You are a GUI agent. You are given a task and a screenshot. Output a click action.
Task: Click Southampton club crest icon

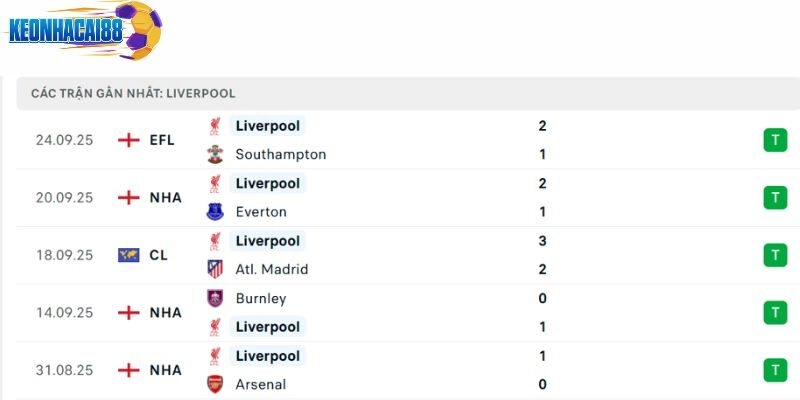tap(215, 154)
